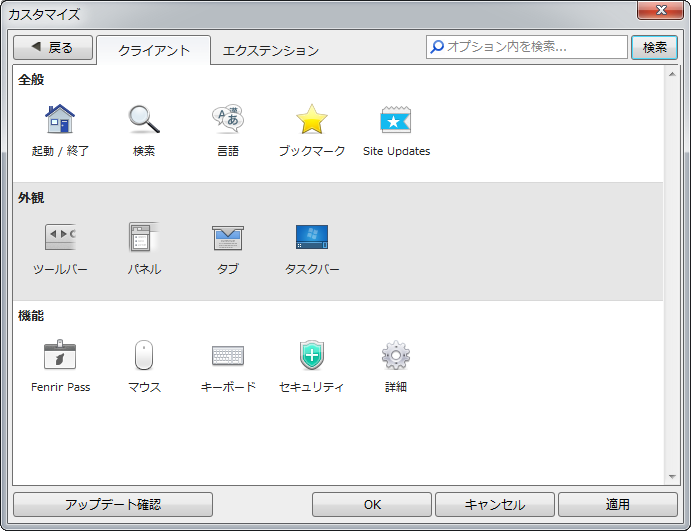Click the 外観 section heading

pyautogui.click(x=31, y=198)
